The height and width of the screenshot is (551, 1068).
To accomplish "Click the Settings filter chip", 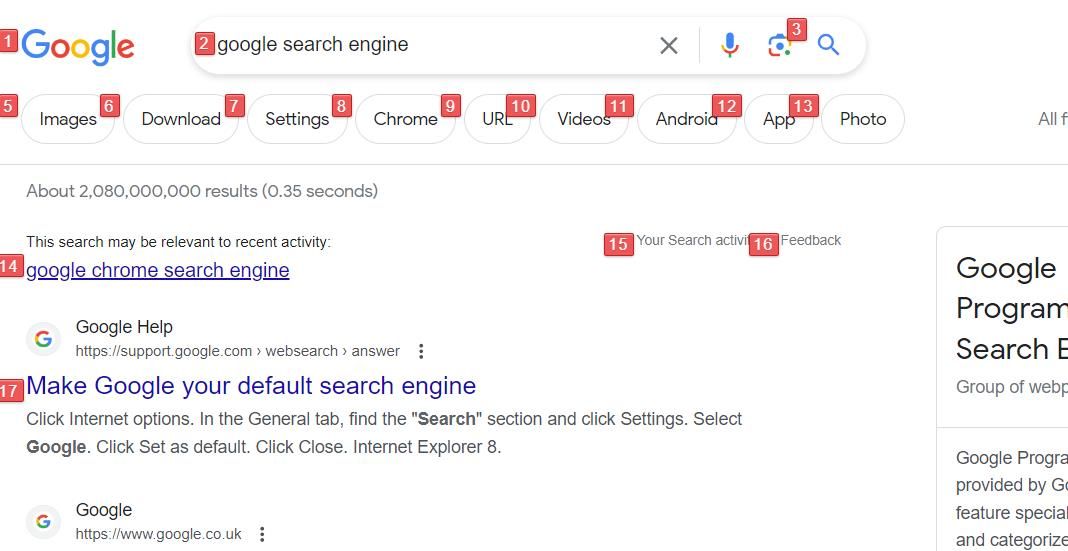I will (x=297, y=119).
